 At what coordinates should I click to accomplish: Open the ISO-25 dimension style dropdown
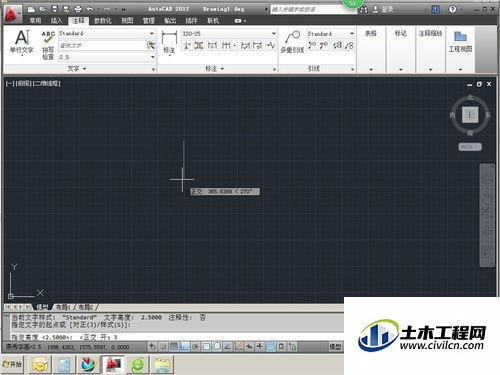pyautogui.click(x=229, y=33)
